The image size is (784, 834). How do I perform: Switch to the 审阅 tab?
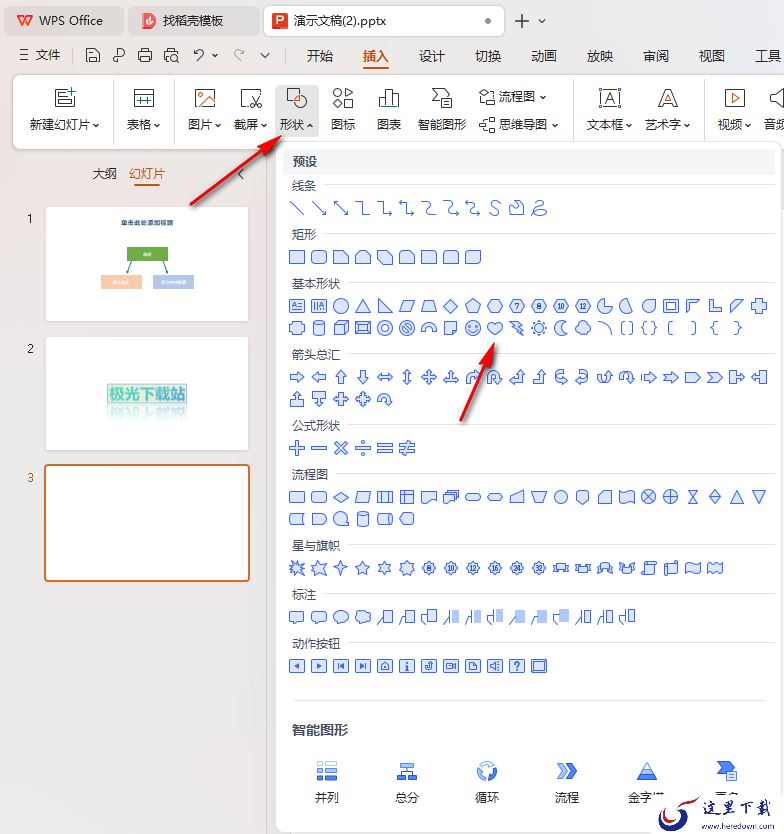pos(656,56)
